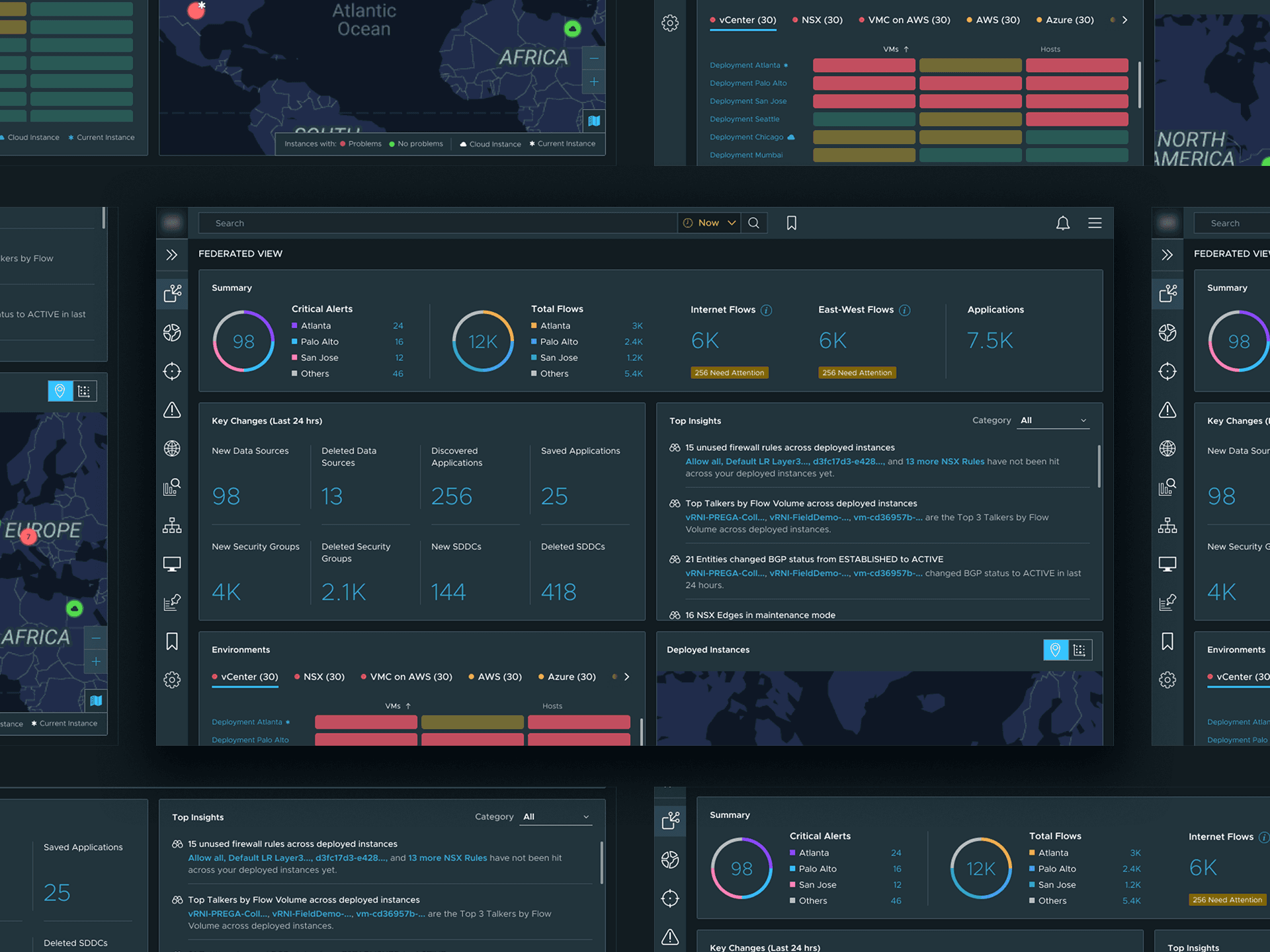Viewport: 1270px width, 952px height.
Task: Click the 256 Need Attention badge under East-West Flows
Action: [857, 373]
